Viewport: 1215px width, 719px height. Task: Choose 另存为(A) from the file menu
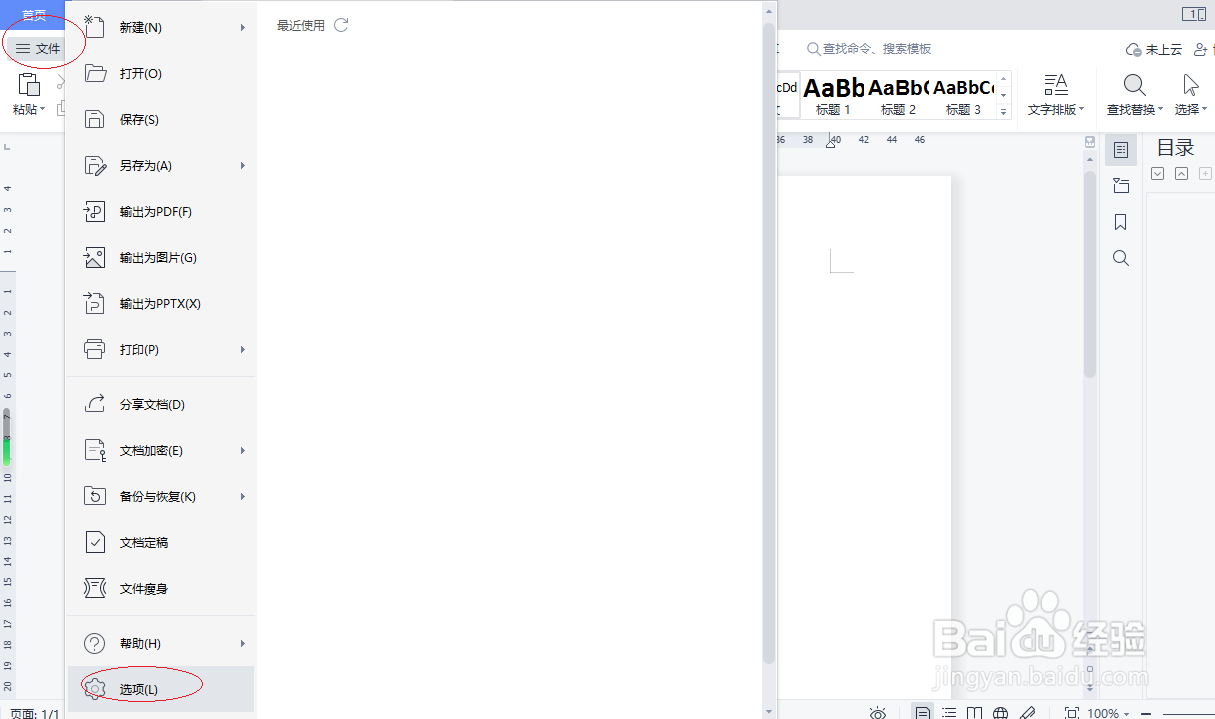pos(160,166)
